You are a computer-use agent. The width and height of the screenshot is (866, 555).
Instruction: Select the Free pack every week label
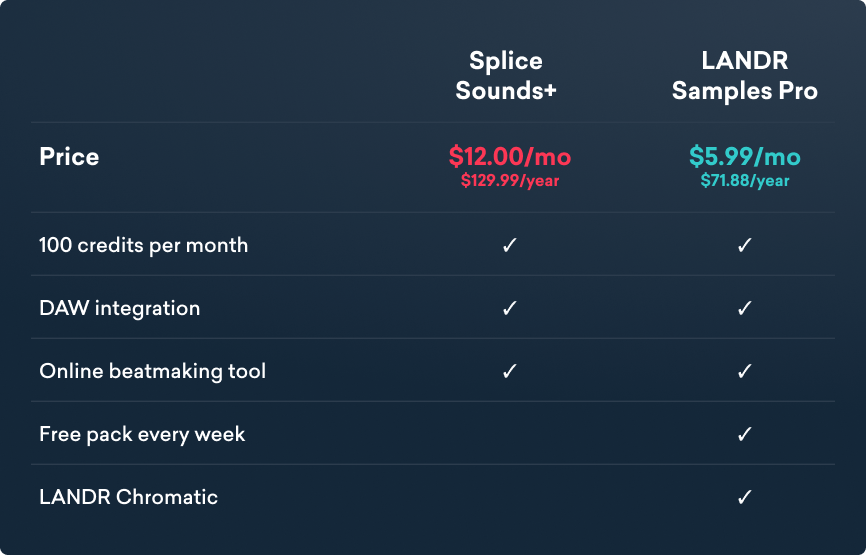[x=142, y=434]
